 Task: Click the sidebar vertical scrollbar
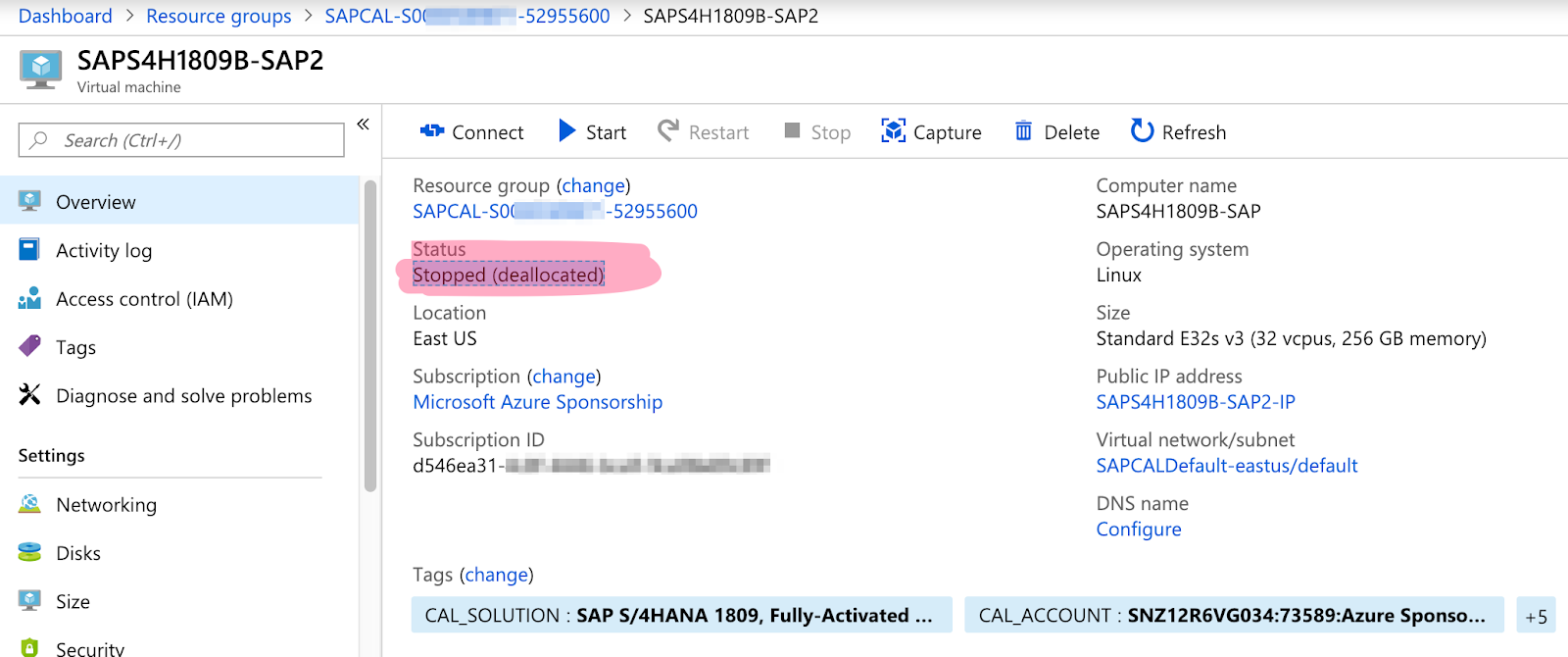click(x=370, y=333)
